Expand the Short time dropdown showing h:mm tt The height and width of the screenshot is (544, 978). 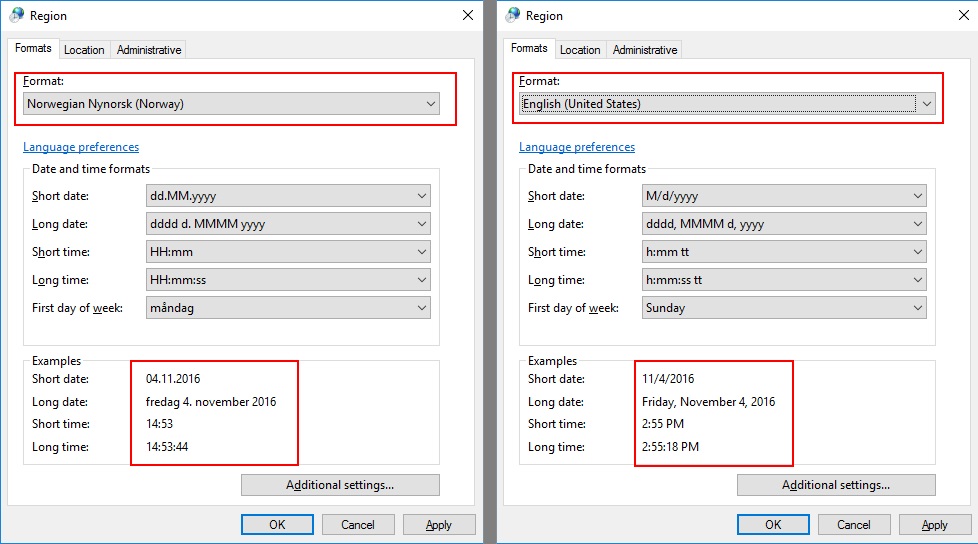[x=784, y=252]
